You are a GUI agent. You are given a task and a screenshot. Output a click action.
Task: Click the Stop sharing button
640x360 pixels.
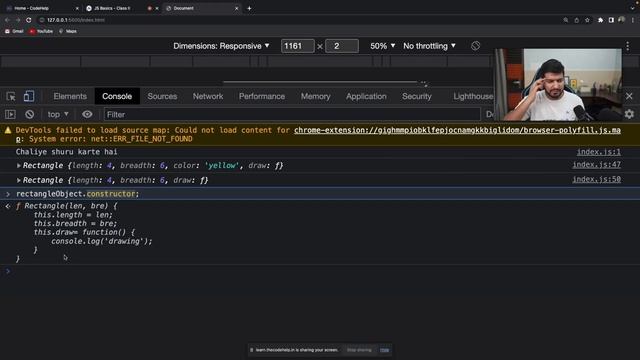(x=359, y=350)
